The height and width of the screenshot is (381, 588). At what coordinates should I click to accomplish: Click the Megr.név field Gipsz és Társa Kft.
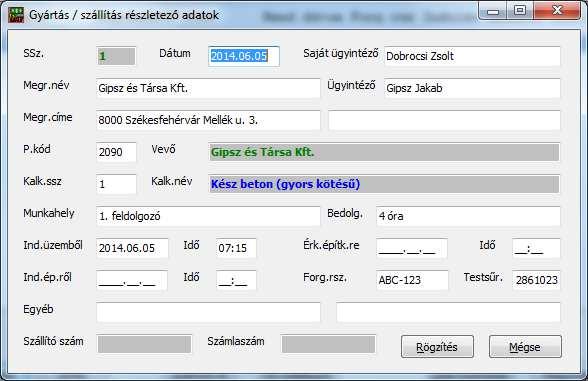pyautogui.click(x=208, y=88)
